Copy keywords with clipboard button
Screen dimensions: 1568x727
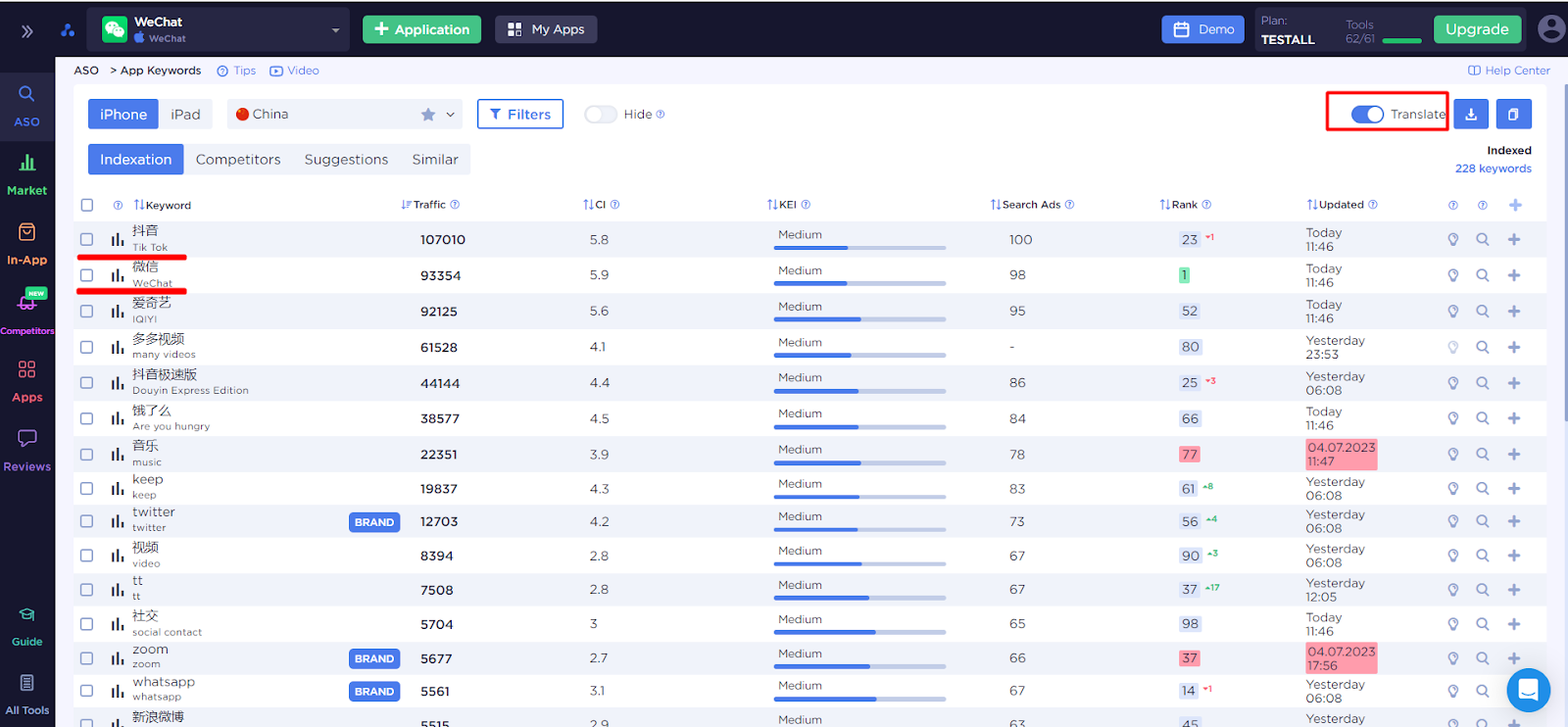pos(1513,115)
